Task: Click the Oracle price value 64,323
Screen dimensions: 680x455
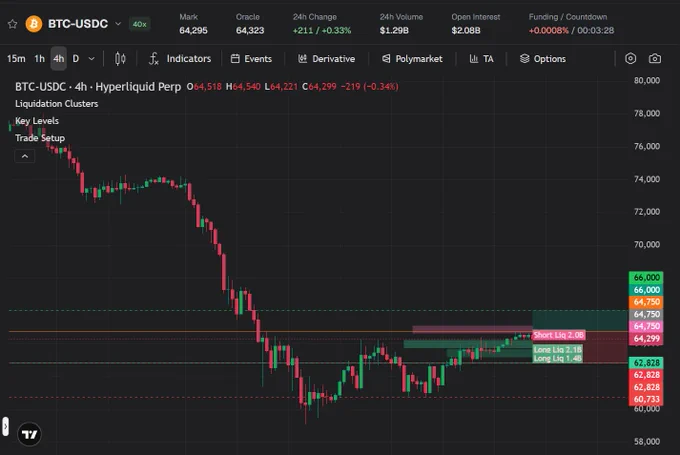Action: coord(250,30)
